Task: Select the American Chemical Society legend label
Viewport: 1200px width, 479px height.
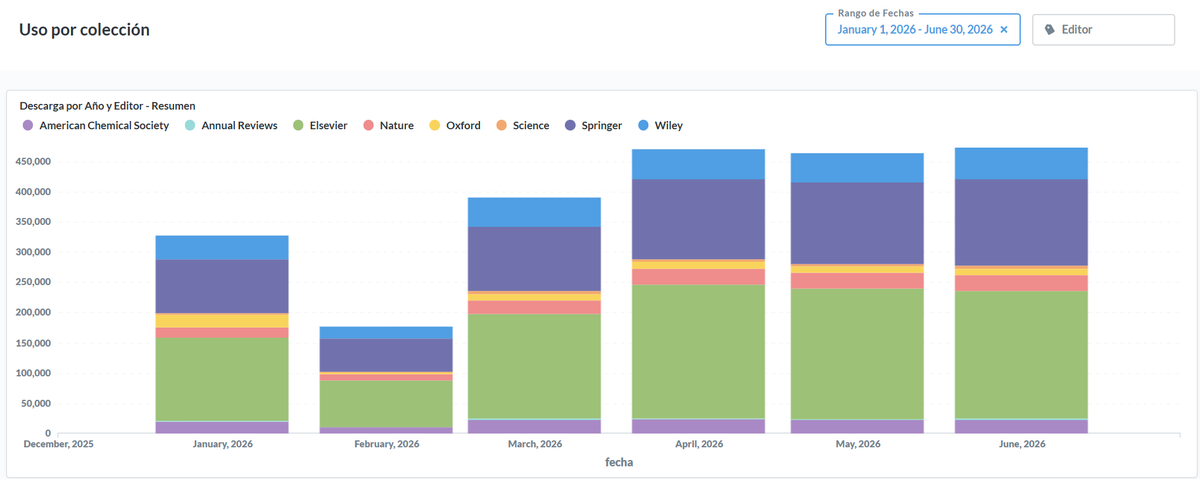Action: (104, 126)
